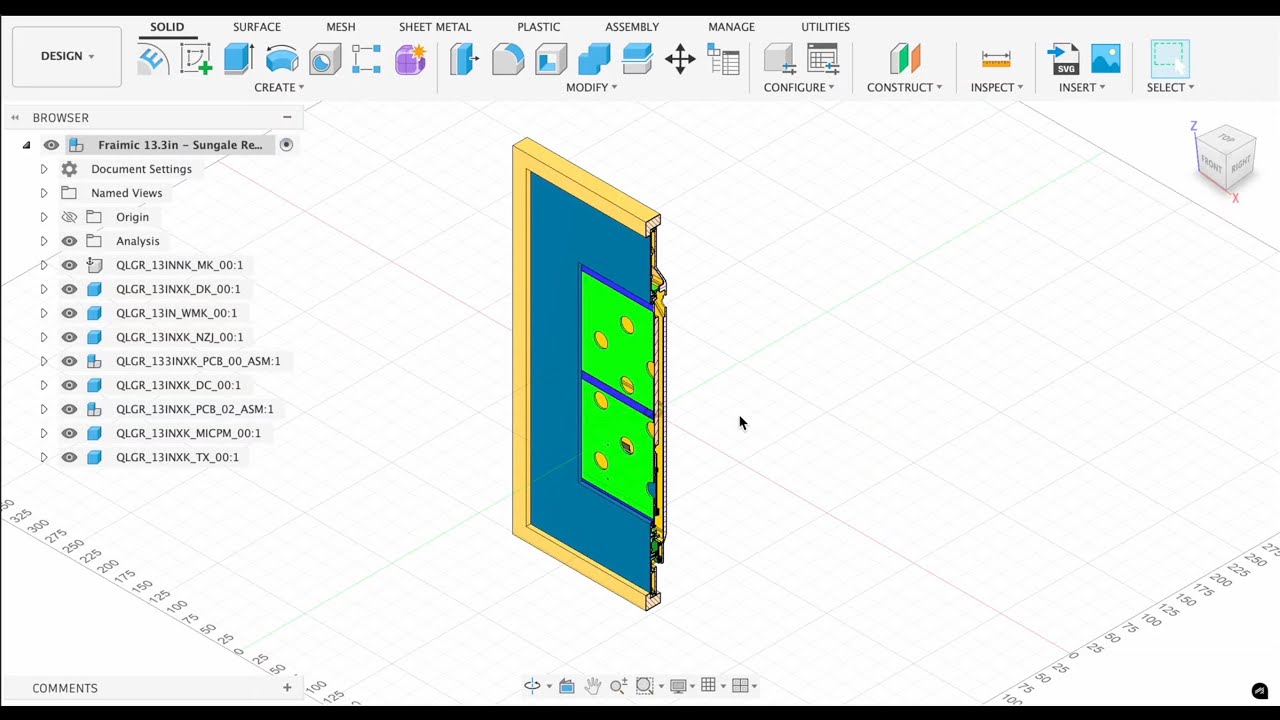1280x720 pixels.
Task: Select the Move/Copy tool
Action: [x=680, y=60]
